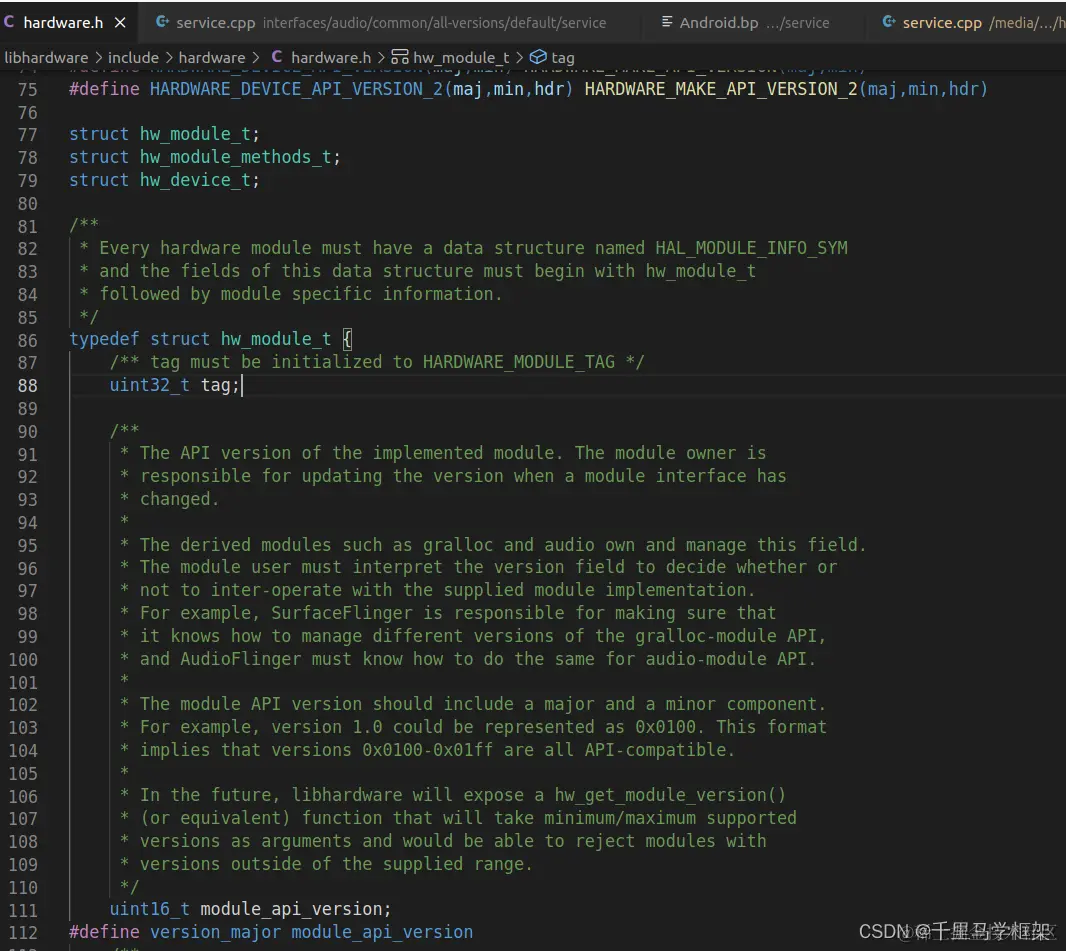
Task: Click line number 111 in the gutter
Action: (23, 910)
